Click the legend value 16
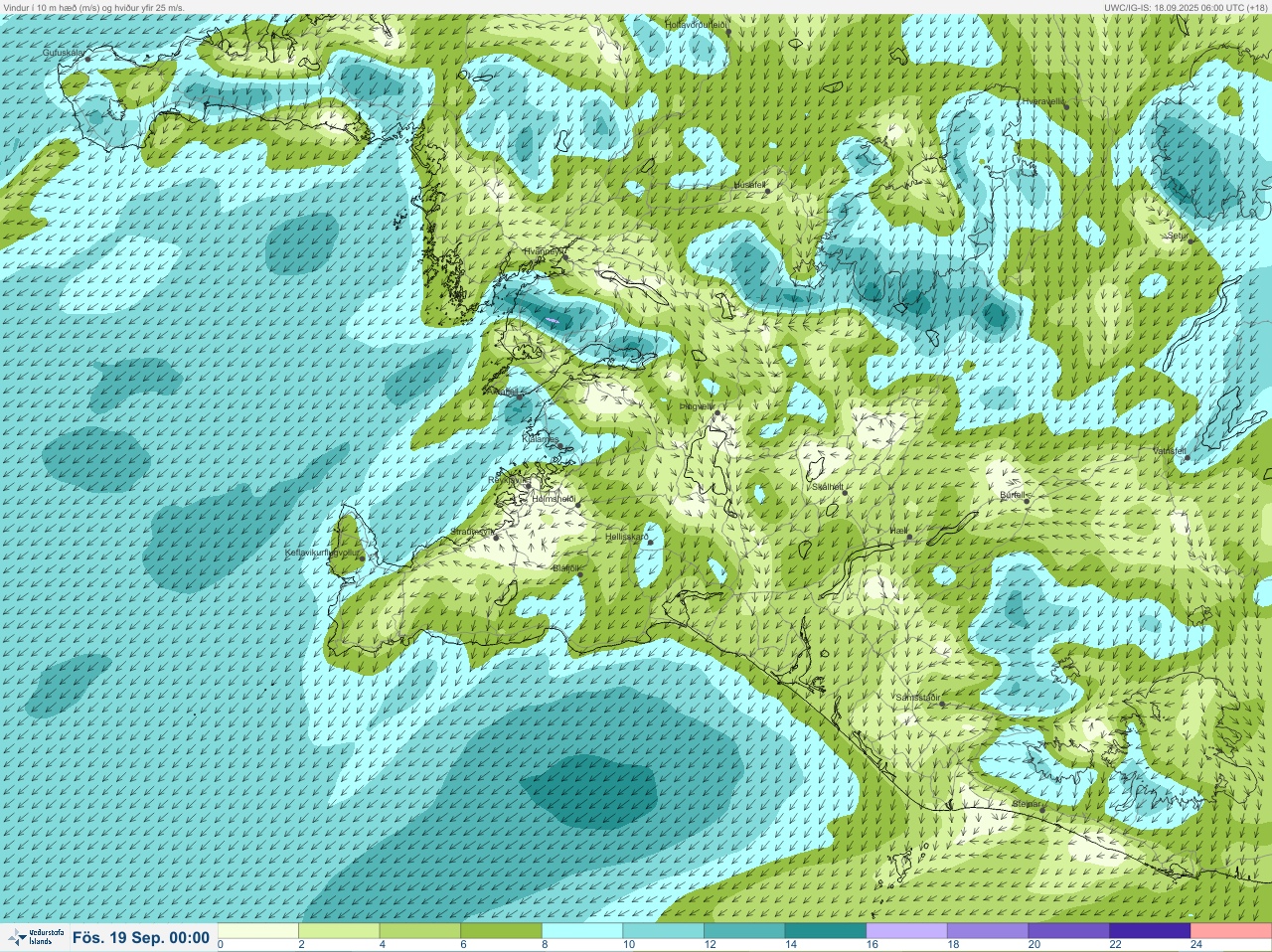1272x952 pixels. click(872, 945)
